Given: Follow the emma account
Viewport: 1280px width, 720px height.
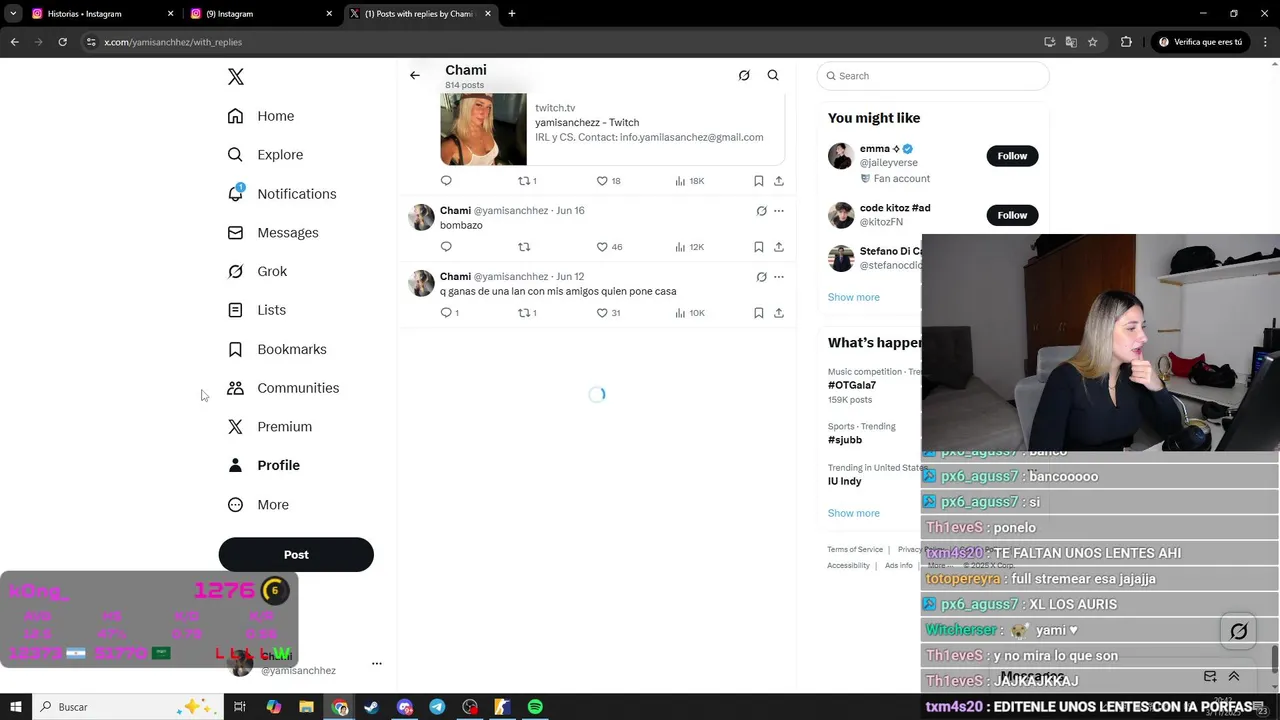Looking at the screenshot, I should click(x=1012, y=156).
